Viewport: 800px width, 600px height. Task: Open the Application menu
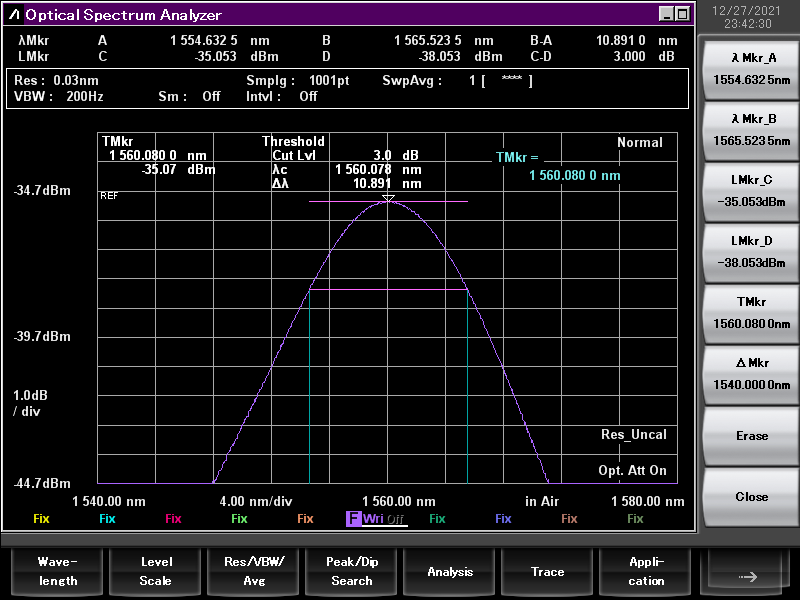646,571
